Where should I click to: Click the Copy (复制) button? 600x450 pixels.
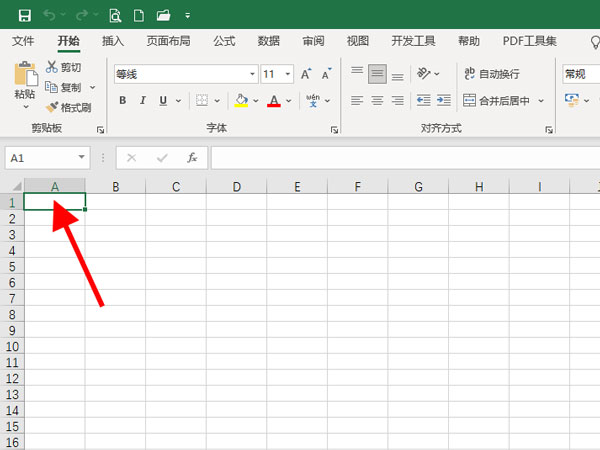click(65, 87)
